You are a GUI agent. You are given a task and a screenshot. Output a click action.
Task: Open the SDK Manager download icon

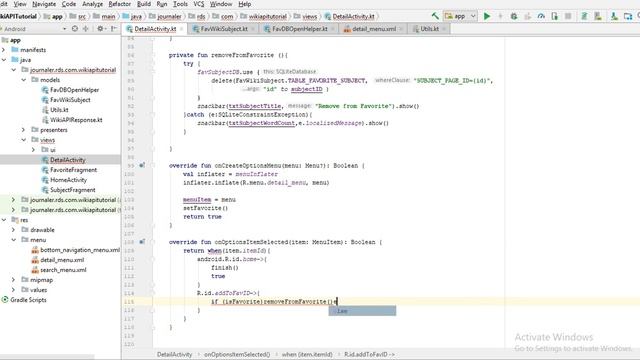[614, 16]
